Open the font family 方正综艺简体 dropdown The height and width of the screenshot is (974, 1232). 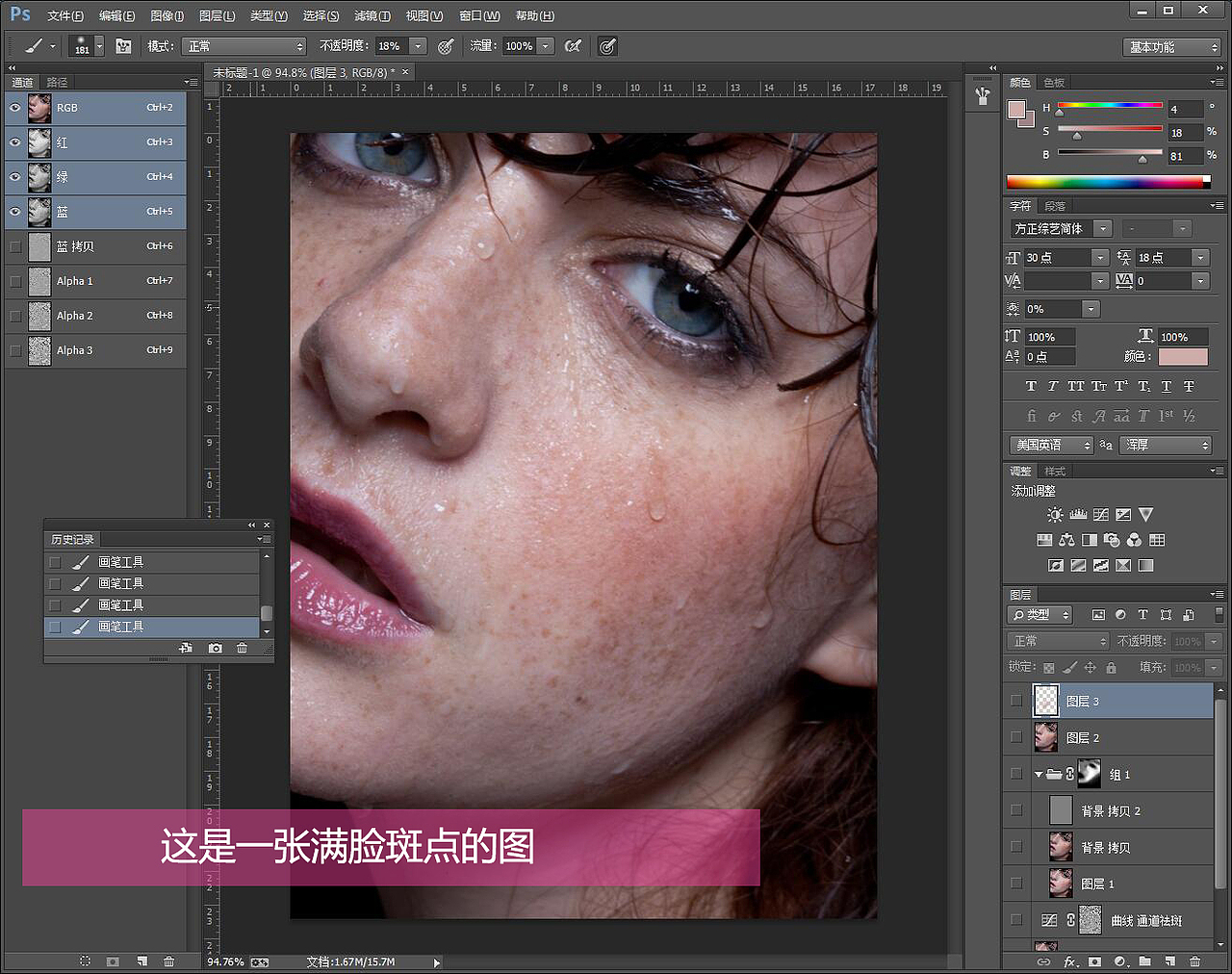click(1103, 228)
